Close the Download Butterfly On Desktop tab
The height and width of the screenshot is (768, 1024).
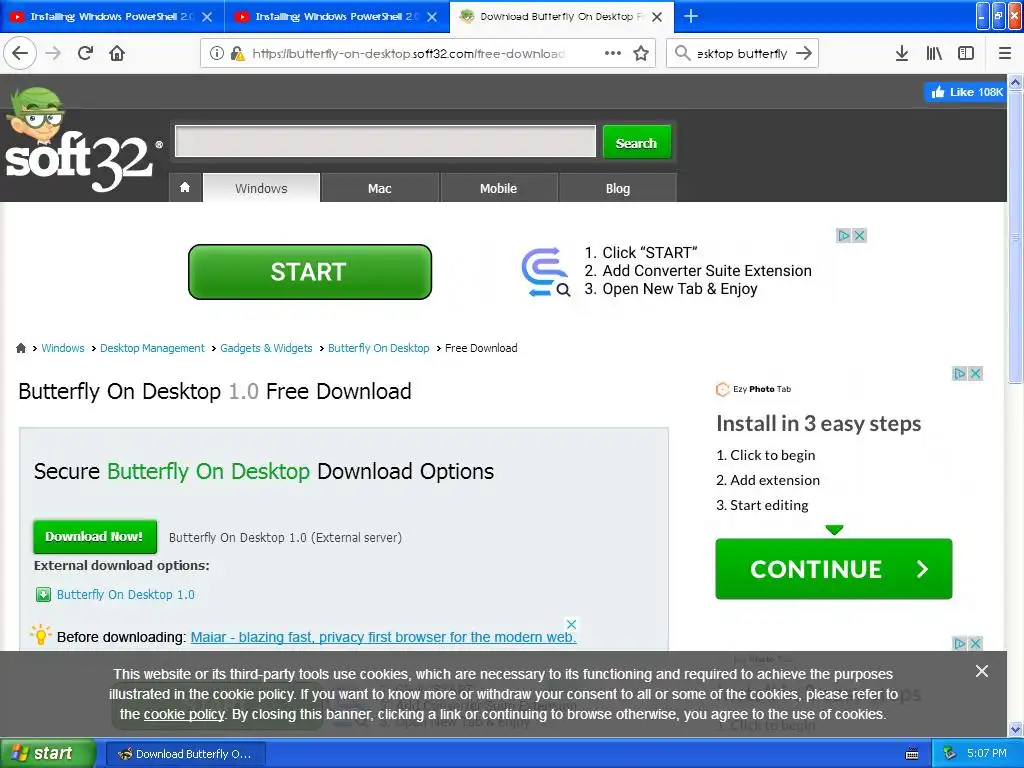pyautogui.click(x=658, y=17)
